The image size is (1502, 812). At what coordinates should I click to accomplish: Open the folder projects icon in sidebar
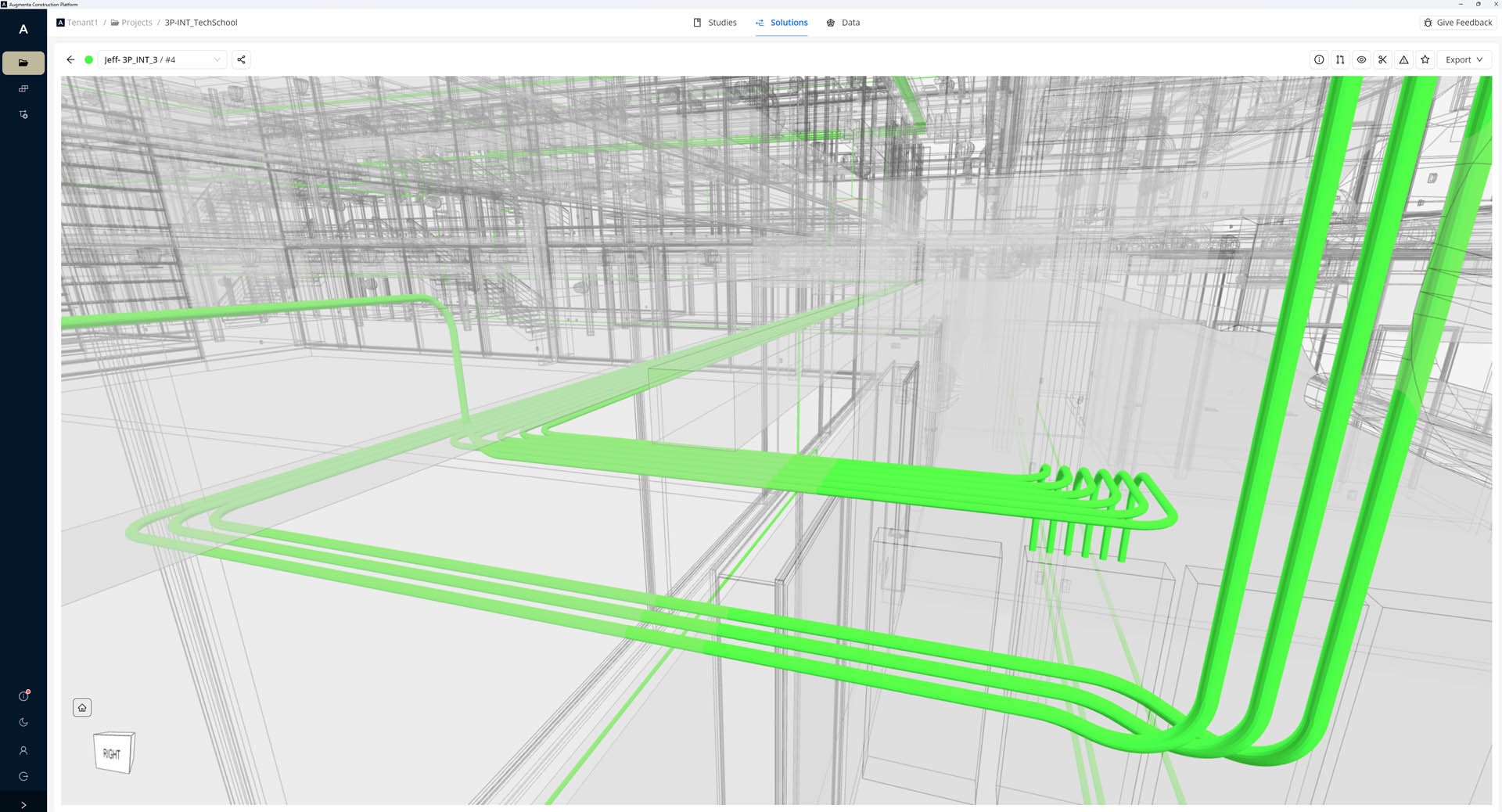23,63
